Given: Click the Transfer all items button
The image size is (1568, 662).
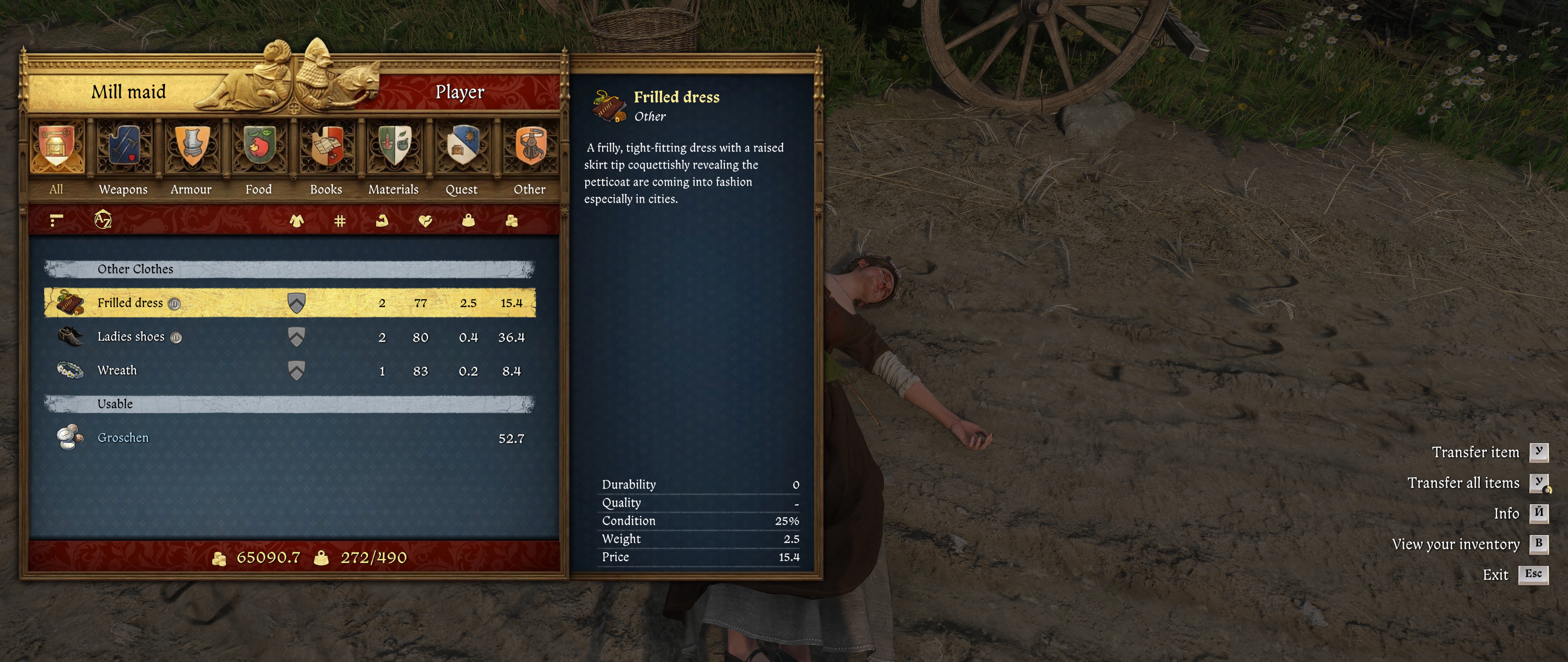Looking at the screenshot, I should tap(1478, 483).
